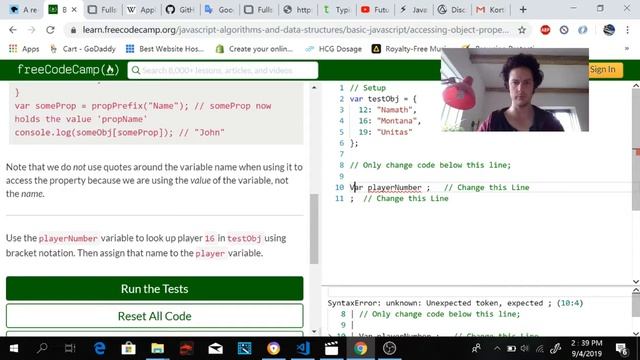Open the Apps grid in the bookmarks bar

tap(24, 49)
